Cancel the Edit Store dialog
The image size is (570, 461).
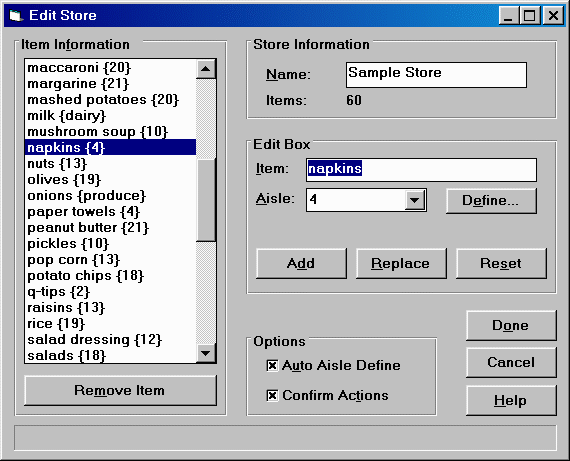pos(511,362)
